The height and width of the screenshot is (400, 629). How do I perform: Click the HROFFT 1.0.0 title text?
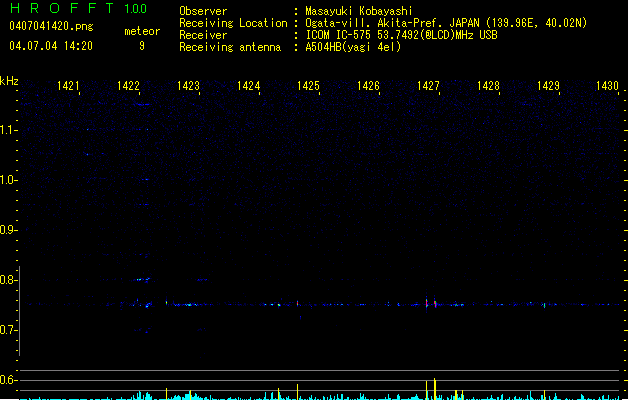click(x=78, y=8)
